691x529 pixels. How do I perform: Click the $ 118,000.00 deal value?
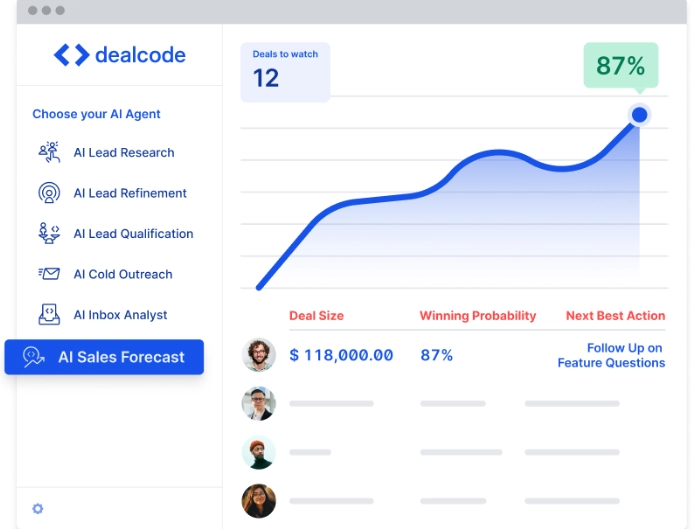[341, 355]
